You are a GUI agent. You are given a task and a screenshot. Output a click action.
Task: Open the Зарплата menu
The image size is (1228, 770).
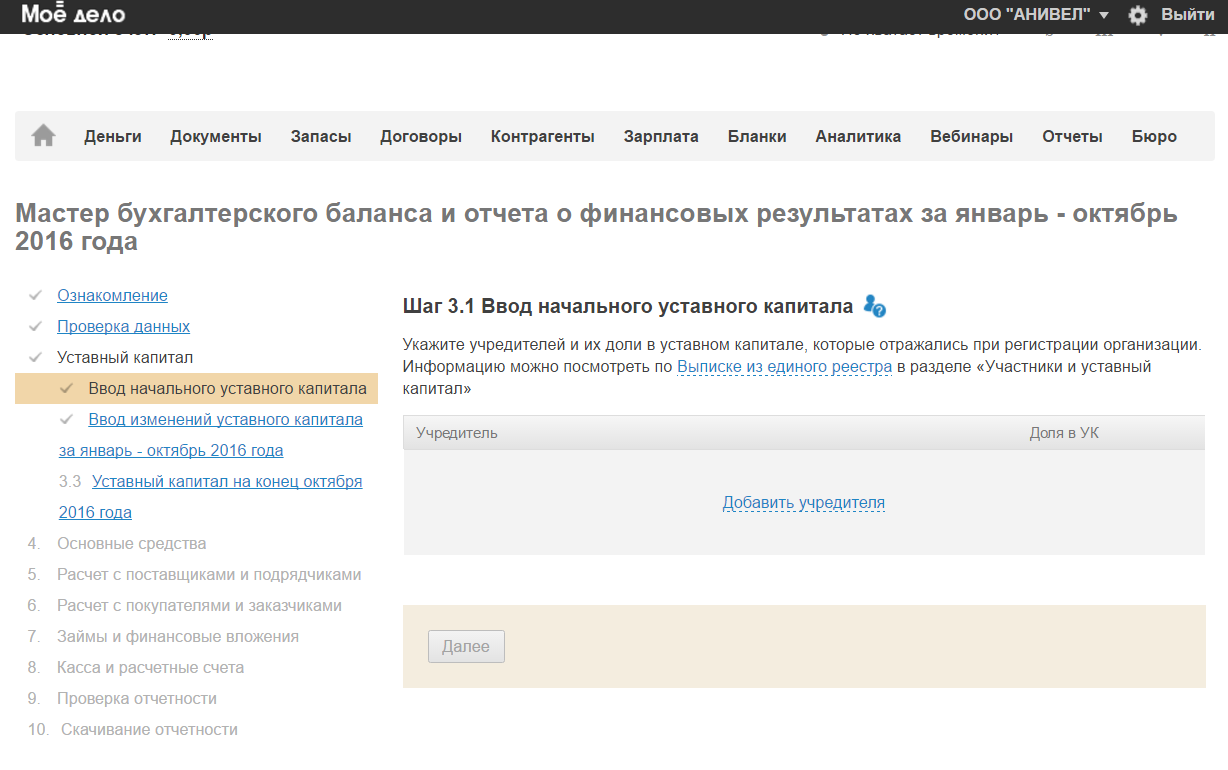[x=661, y=137]
